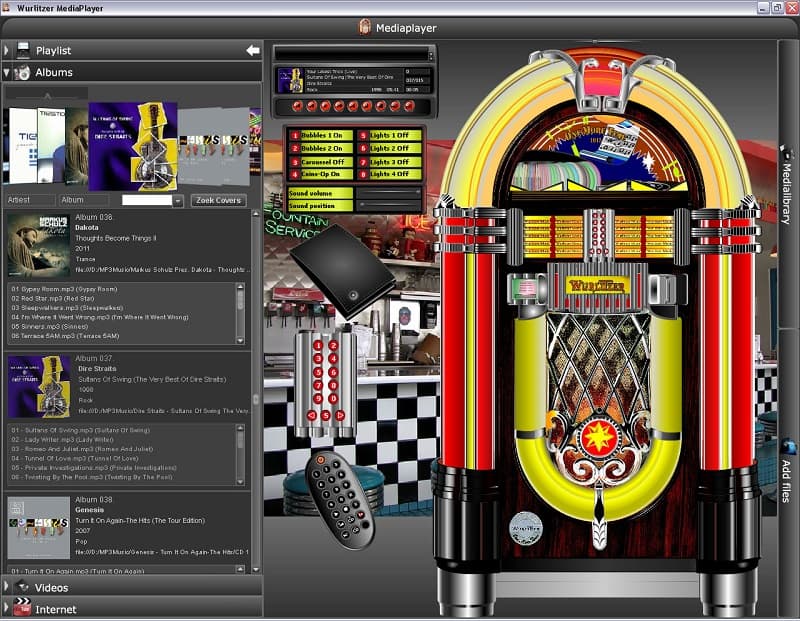The width and height of the screenshot is (800, 621).
Task: Collapse the Albums section
Action: click(x=8, y=72)
